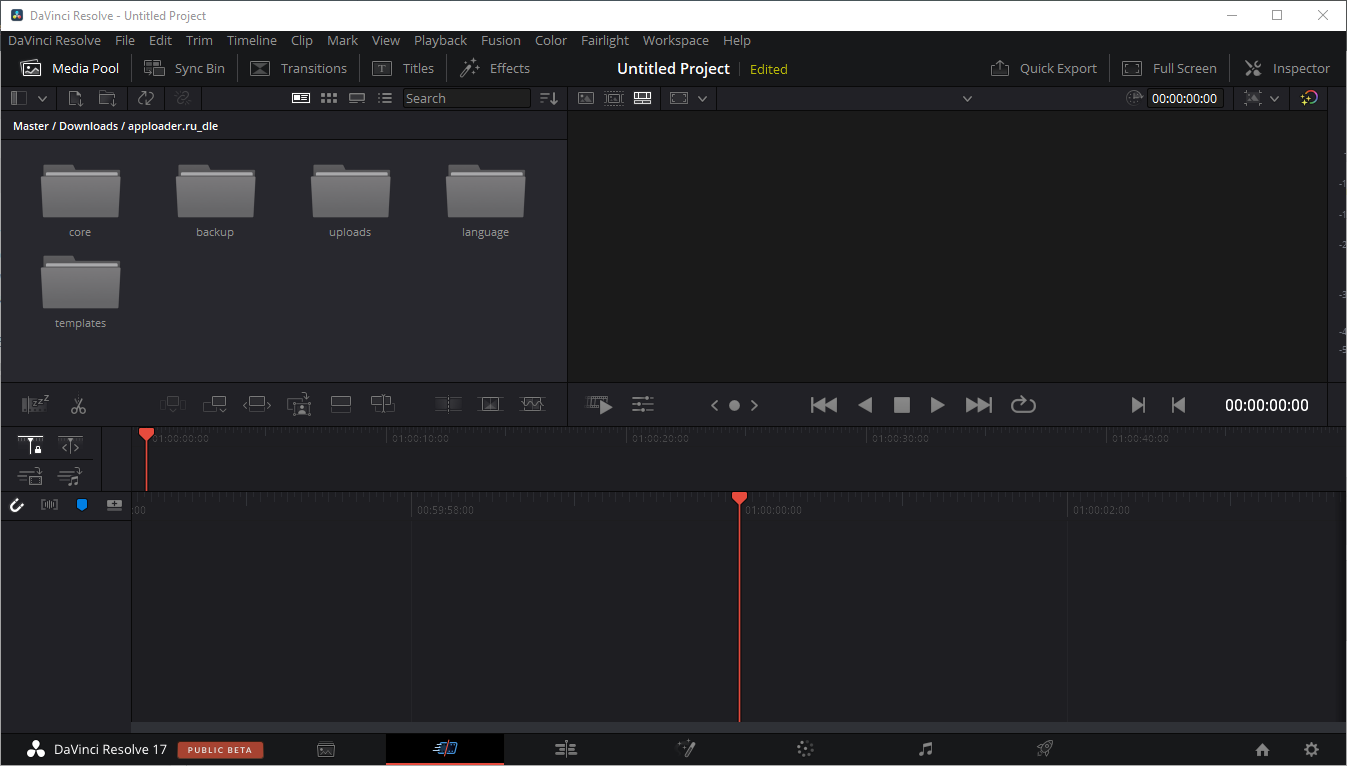1347x766 pixels.
Task: Click the Sync Clips icon
Action: coord(146,98)
